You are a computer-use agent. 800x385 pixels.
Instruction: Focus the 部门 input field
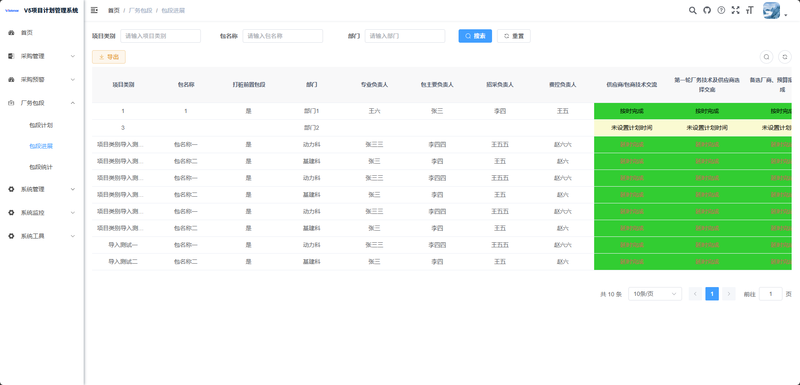click(x=405, y=36)
